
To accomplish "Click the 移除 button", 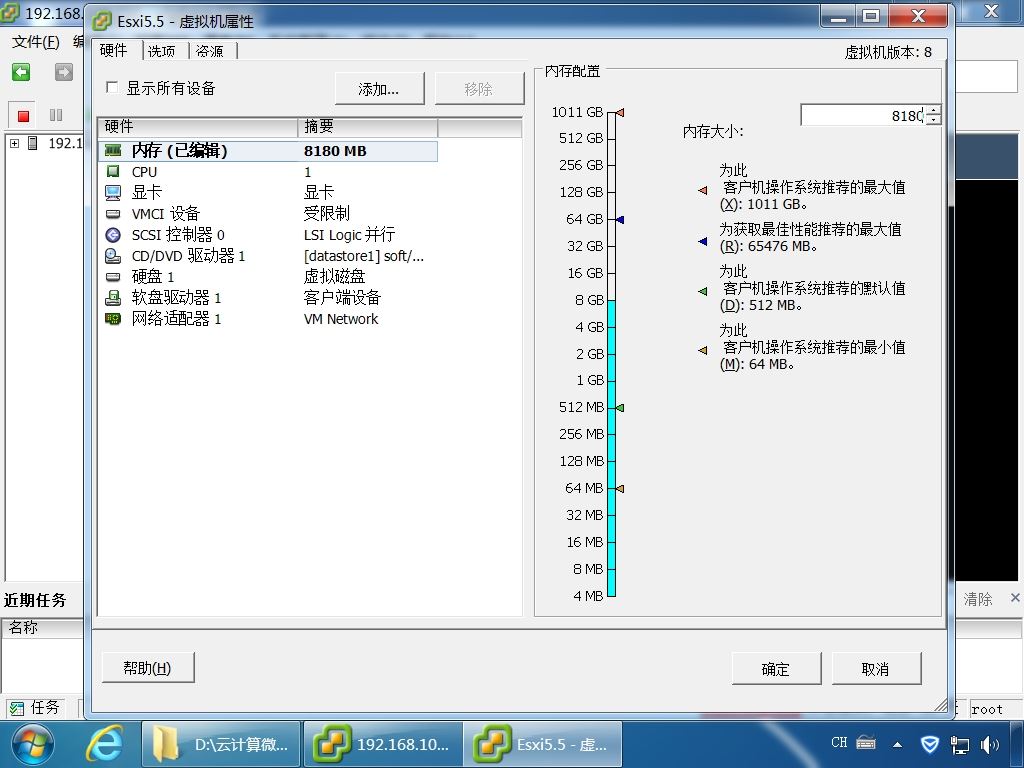I will click(479, 89).
